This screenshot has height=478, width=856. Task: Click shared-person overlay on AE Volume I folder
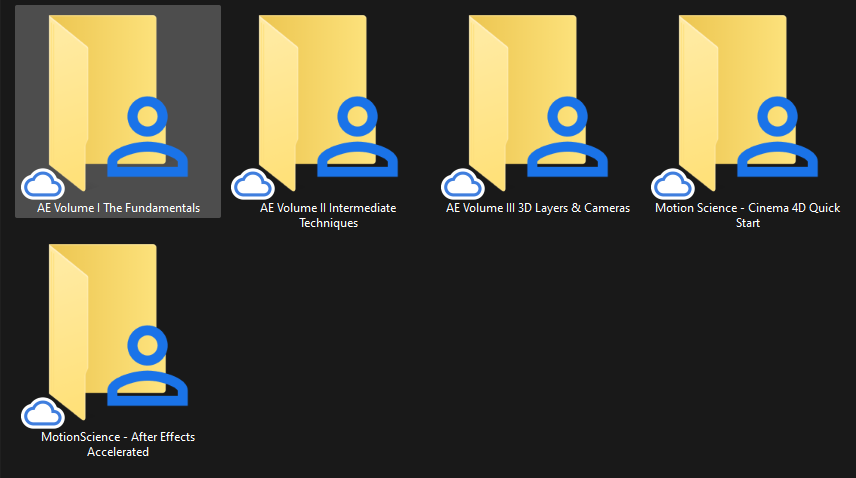[x=148, y=137]
